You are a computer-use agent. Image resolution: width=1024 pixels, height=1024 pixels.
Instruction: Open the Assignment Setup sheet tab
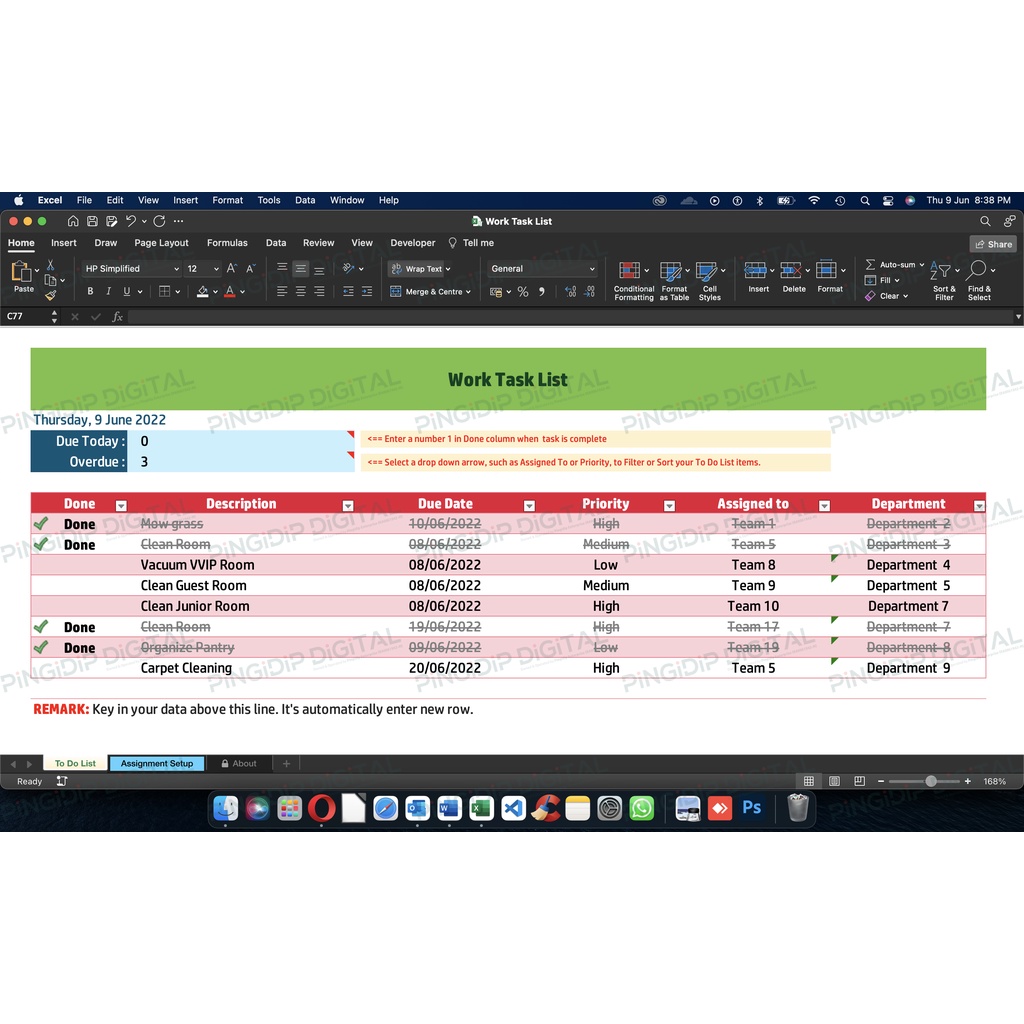pyautogui.click(x=157, y=764)
